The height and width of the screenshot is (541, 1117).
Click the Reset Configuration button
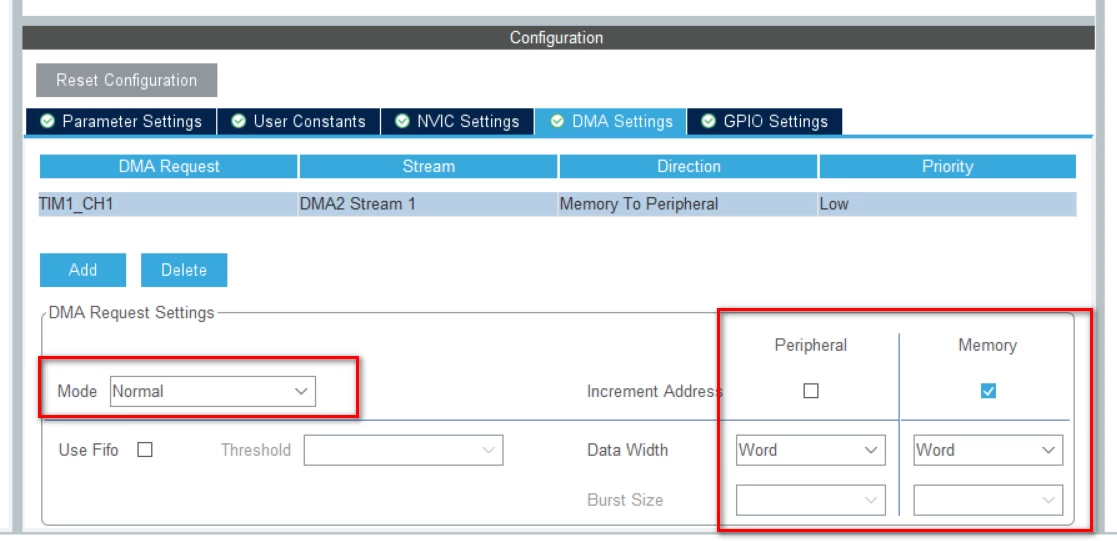pos(127,80)
